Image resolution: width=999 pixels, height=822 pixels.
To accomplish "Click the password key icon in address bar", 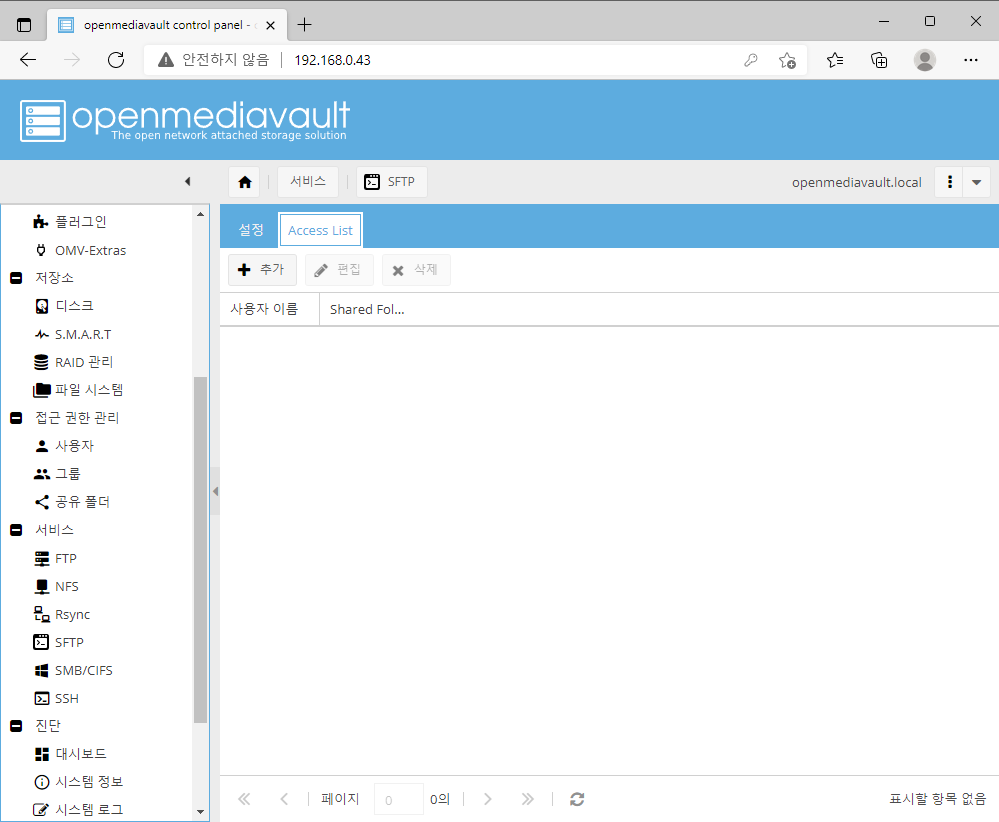I will point(751,60).
